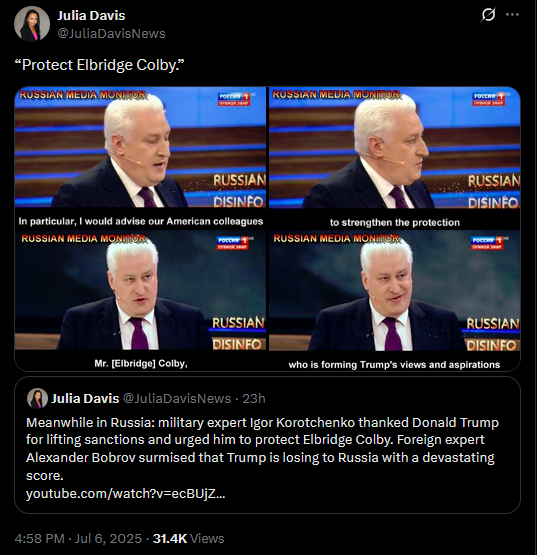The height and width of the screenshot is (555, 537).
Task: Open the top-right image "to strengthen the protection"
Action: [x=395, y=158]
